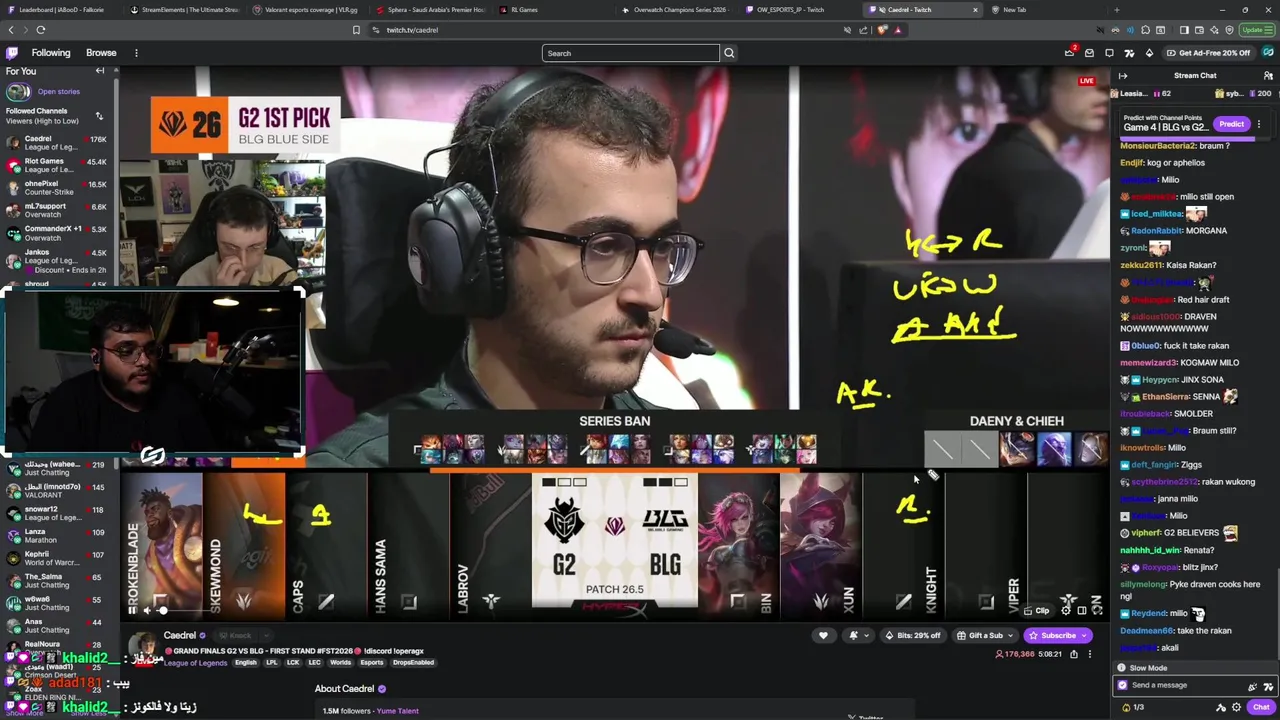Screen dimensions: 1280x720
Task: Click the volume icon on the player
Action: tap(147, 610)
